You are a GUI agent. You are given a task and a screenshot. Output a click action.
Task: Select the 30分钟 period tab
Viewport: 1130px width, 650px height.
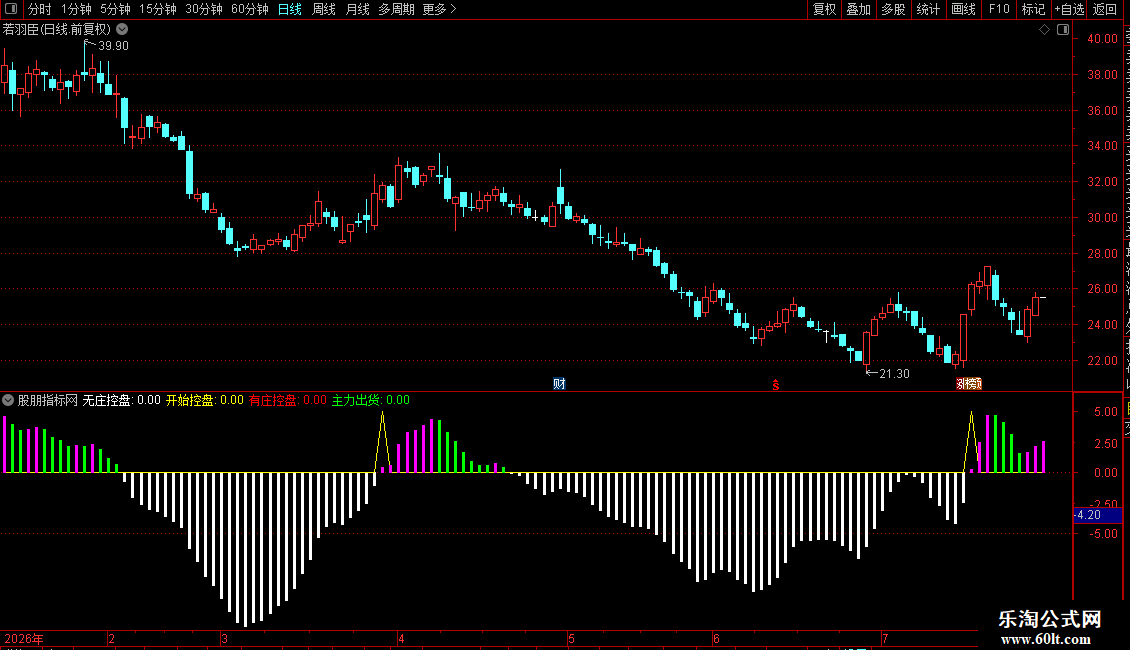pos(203,9)
